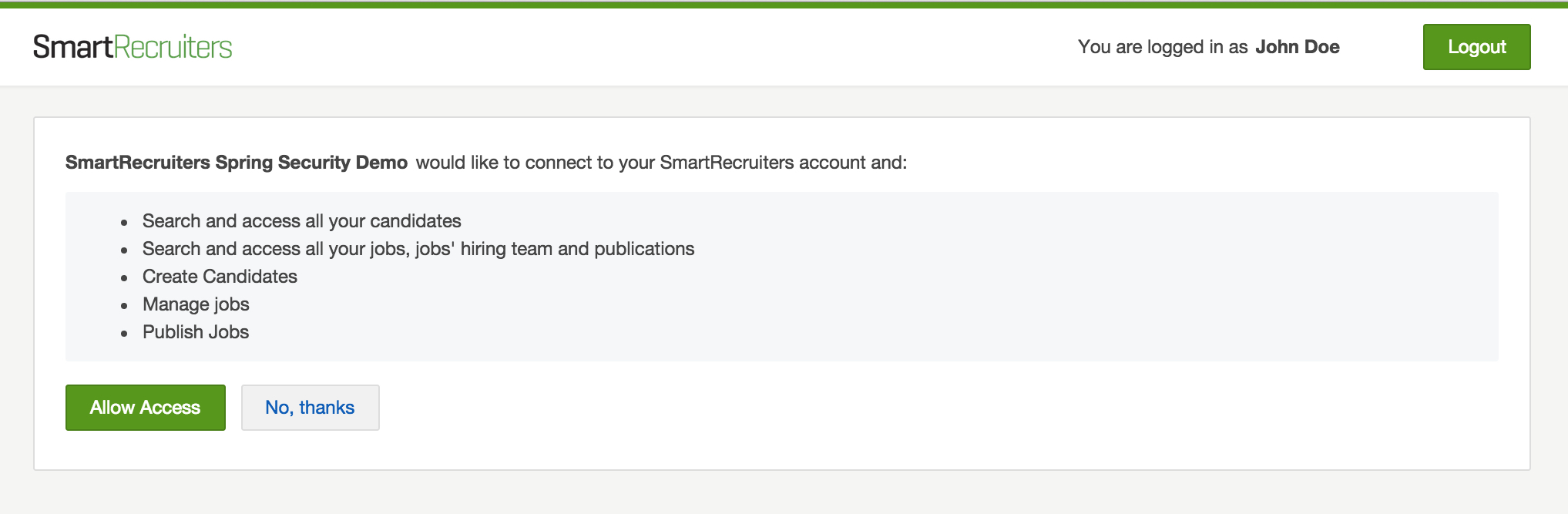The height and width of the screenshot is (514, 1568).
Task: Log out using the Logout button
Action: click(x=1476, y=47)
